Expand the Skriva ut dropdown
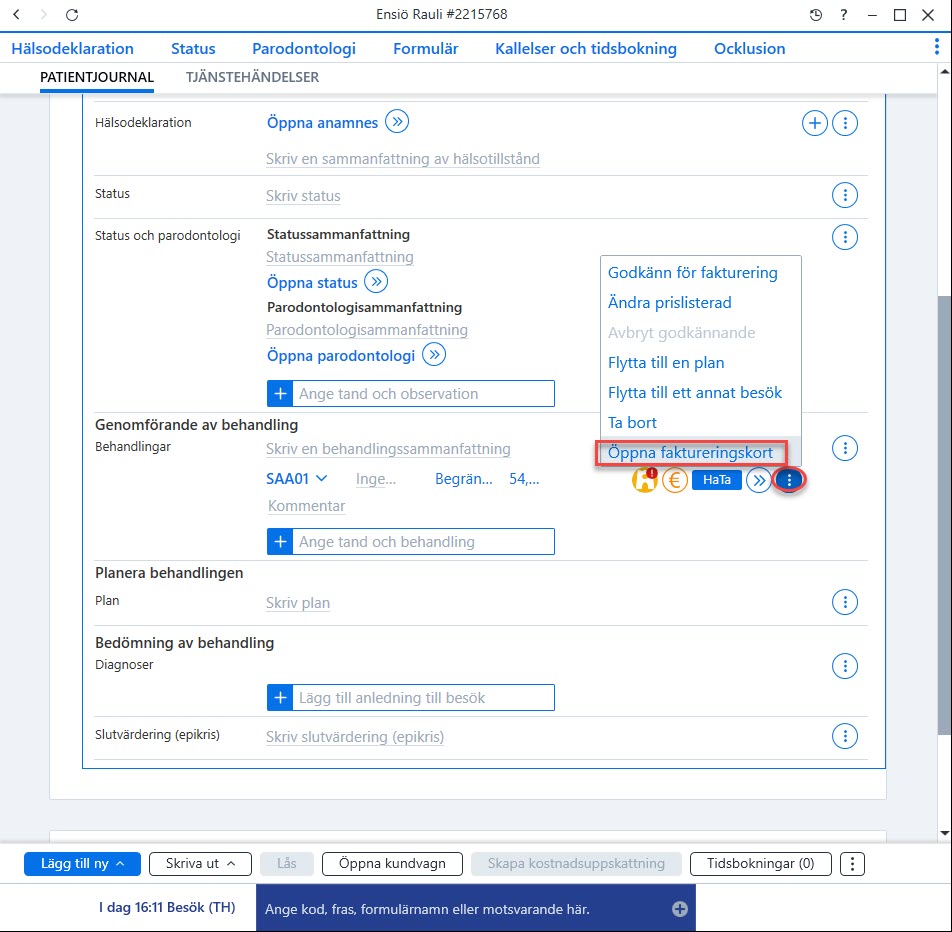This screenshot has height=932, width=952. [x=200, y=863]
